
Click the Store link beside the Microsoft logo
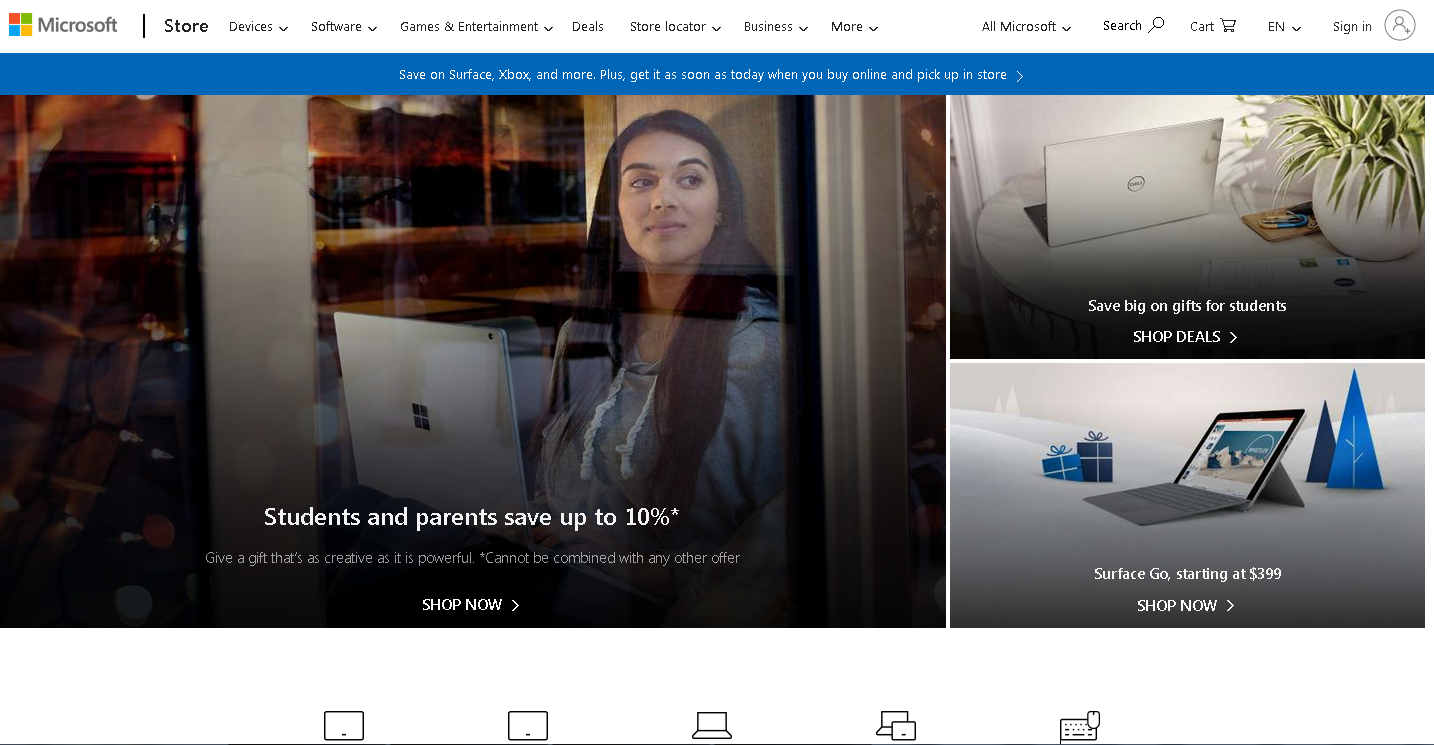(x=186, y=26)
